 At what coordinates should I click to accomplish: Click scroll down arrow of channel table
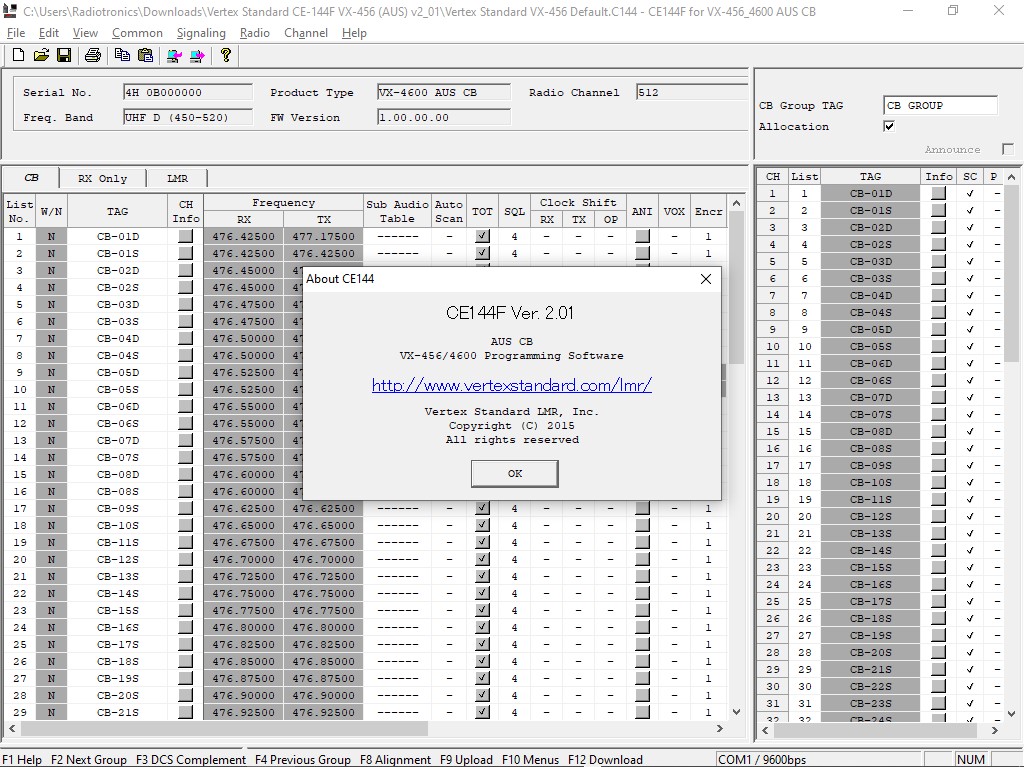(737, 712)
